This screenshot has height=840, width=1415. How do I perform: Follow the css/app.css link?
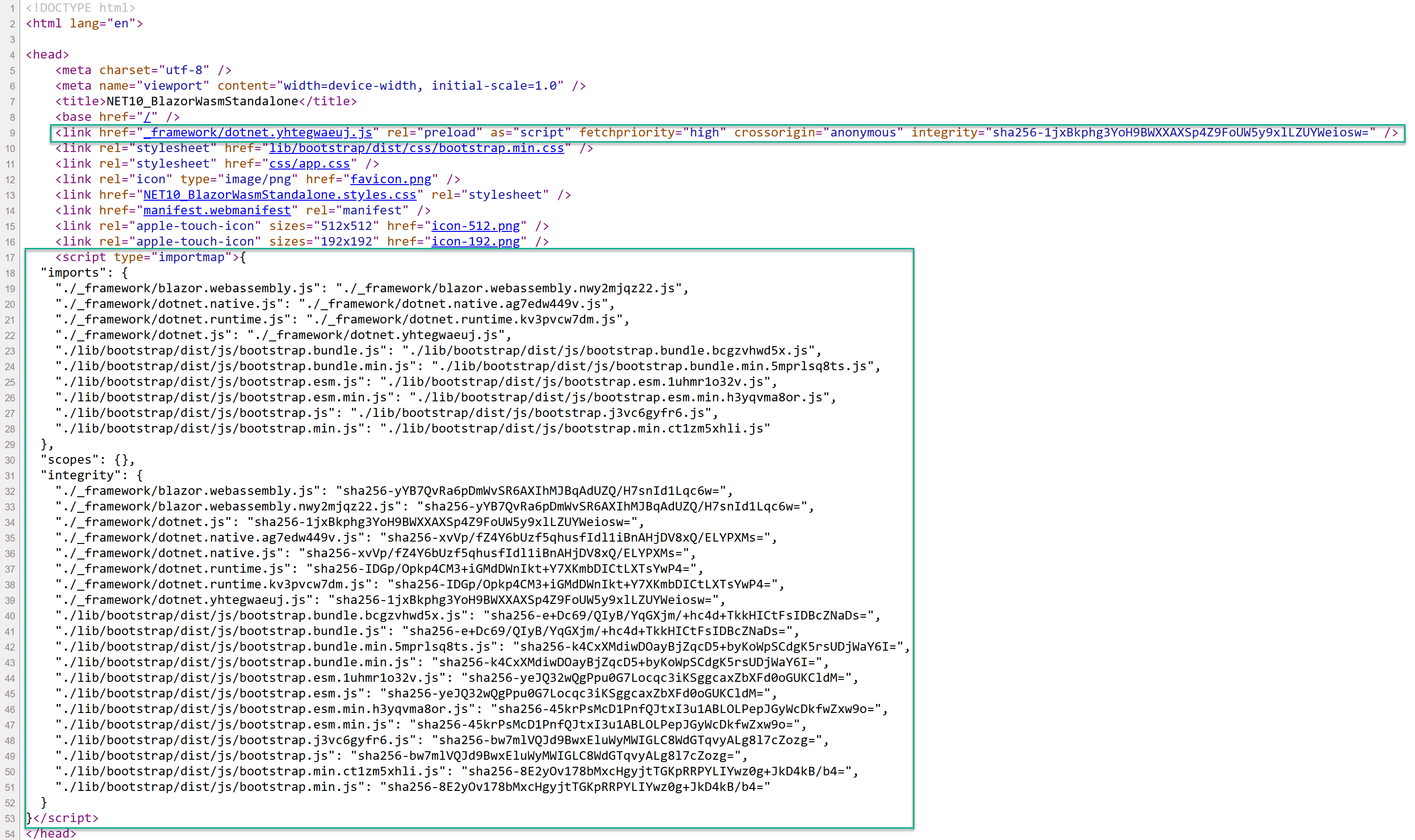point(310,163)
